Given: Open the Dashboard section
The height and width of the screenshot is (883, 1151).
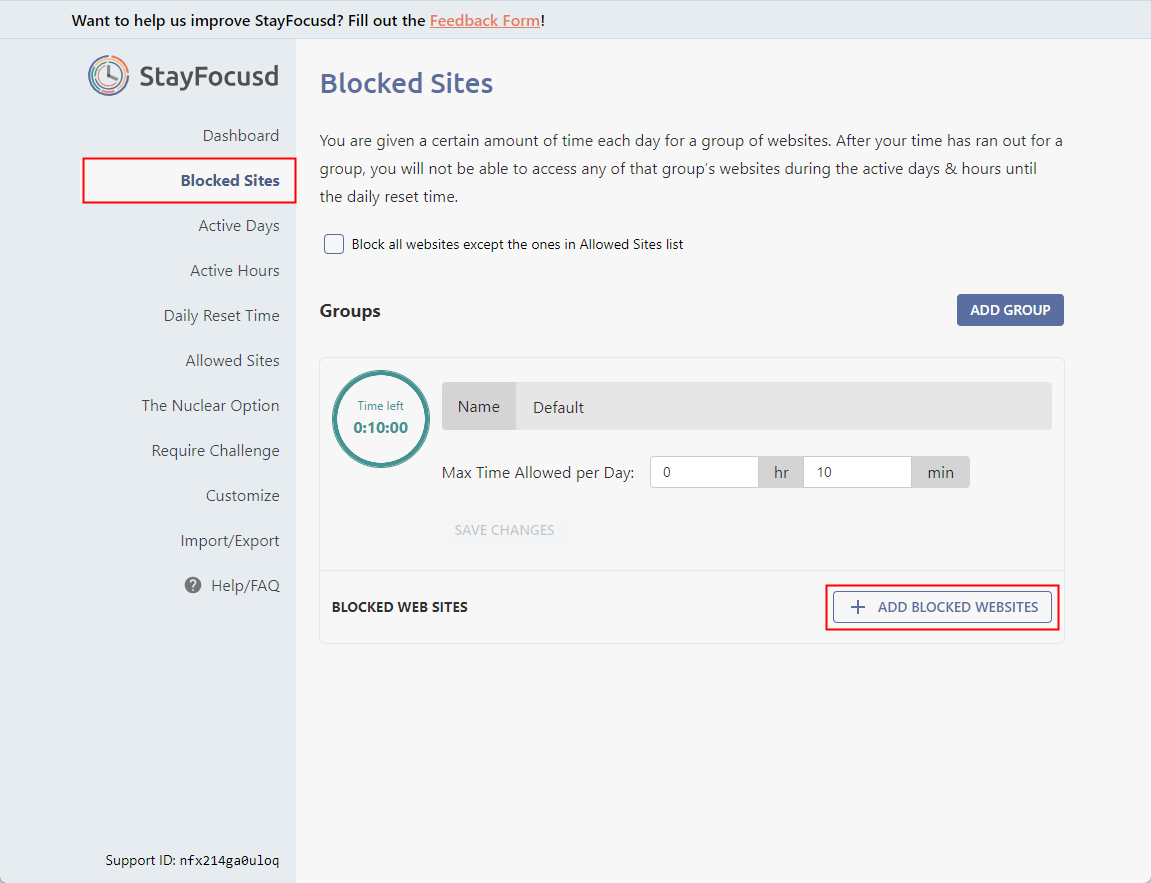Looking at the screenshot, I should coord(241,136).
